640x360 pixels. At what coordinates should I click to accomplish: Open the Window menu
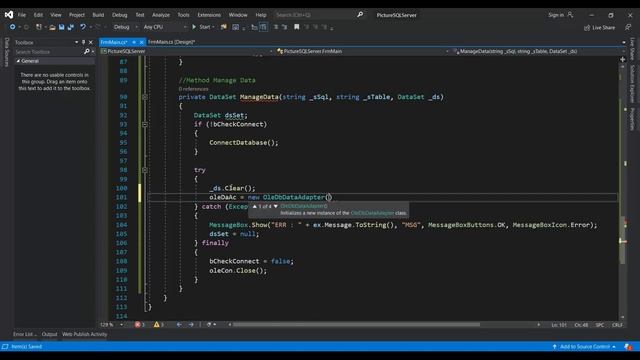coord(238,15)
